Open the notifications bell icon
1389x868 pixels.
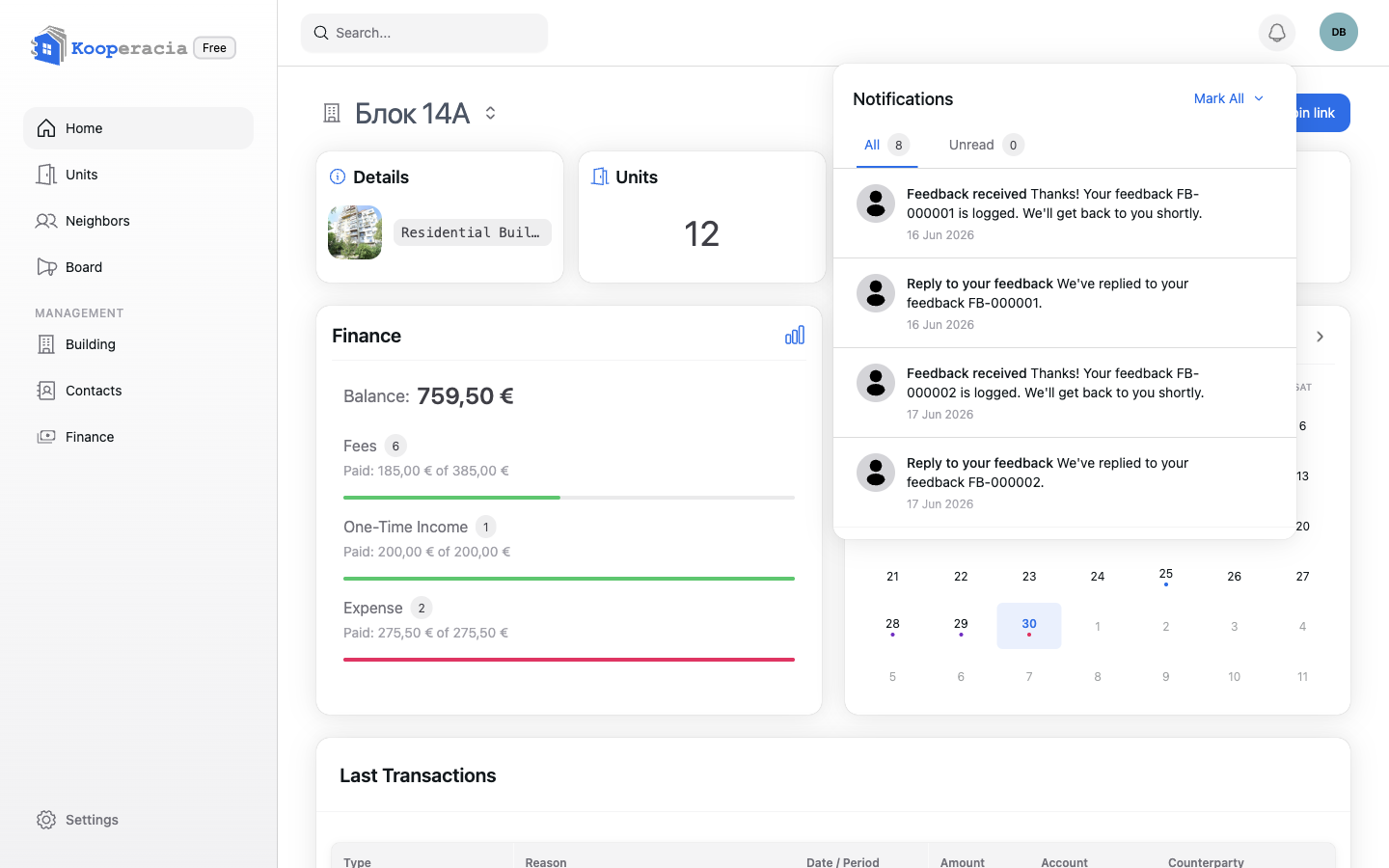1276,33
